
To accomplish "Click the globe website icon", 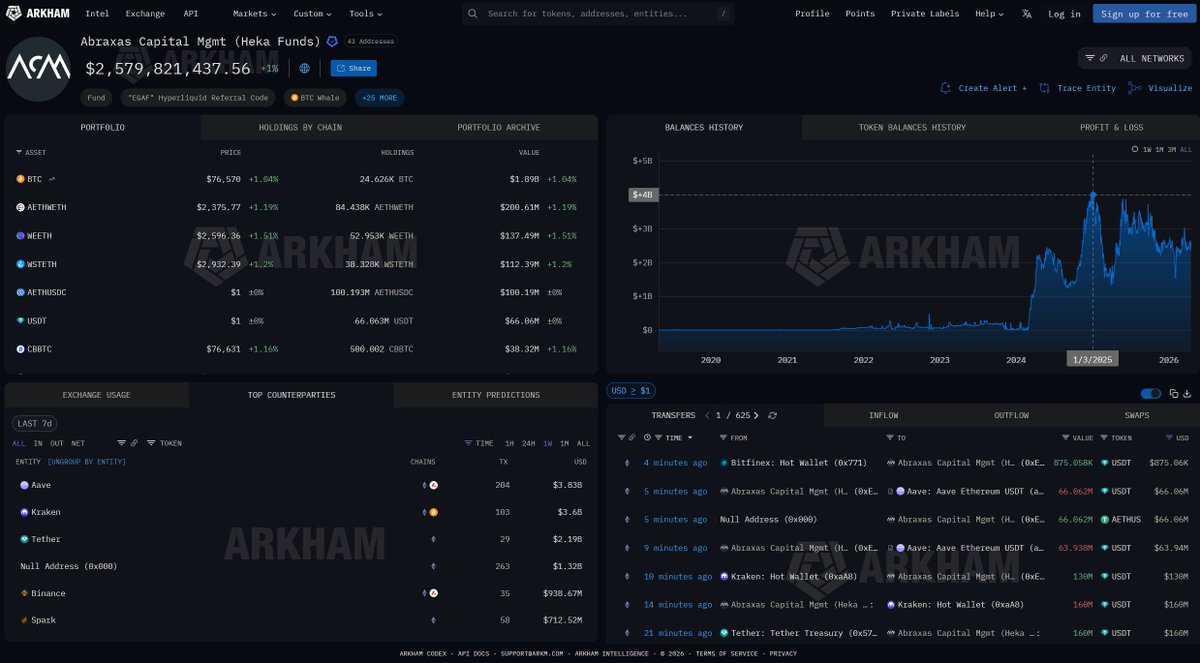I will [305, 68].
